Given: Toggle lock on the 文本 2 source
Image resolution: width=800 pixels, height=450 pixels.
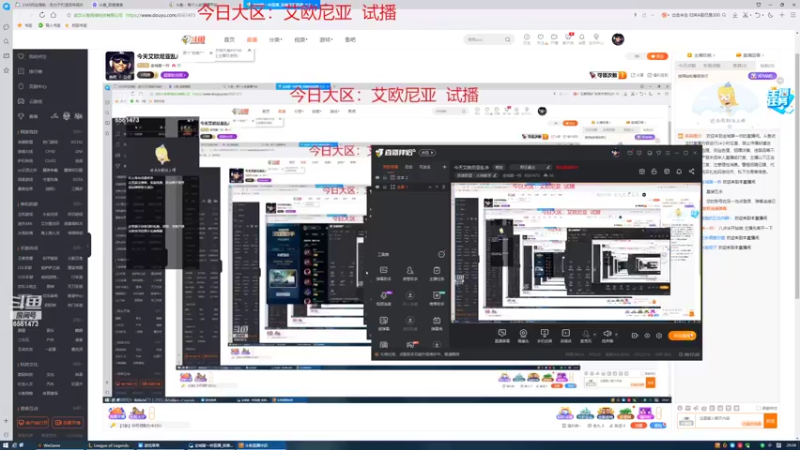Looking at the screenshot, I should 385,178.
